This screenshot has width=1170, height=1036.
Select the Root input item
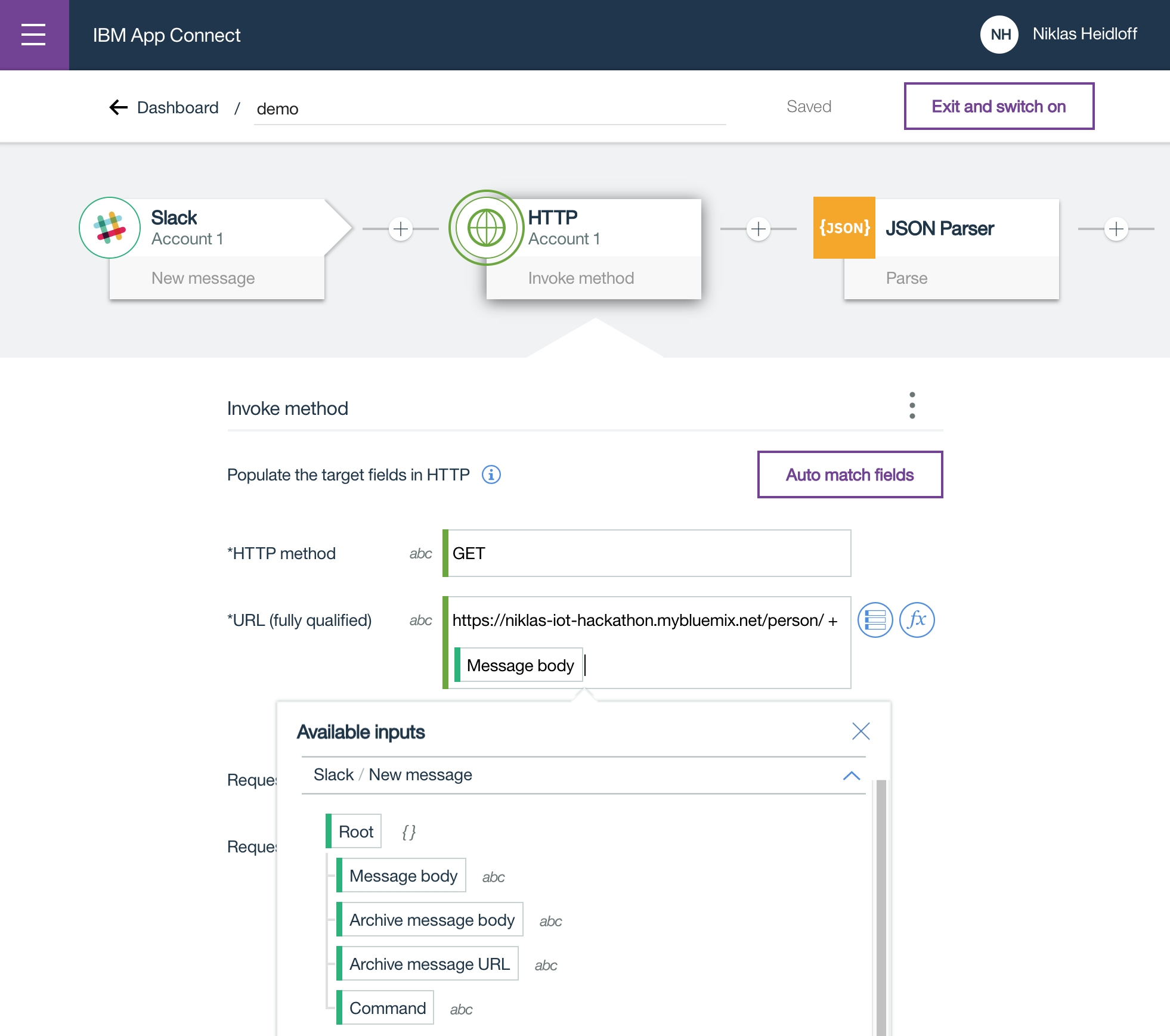pos(354,831)
